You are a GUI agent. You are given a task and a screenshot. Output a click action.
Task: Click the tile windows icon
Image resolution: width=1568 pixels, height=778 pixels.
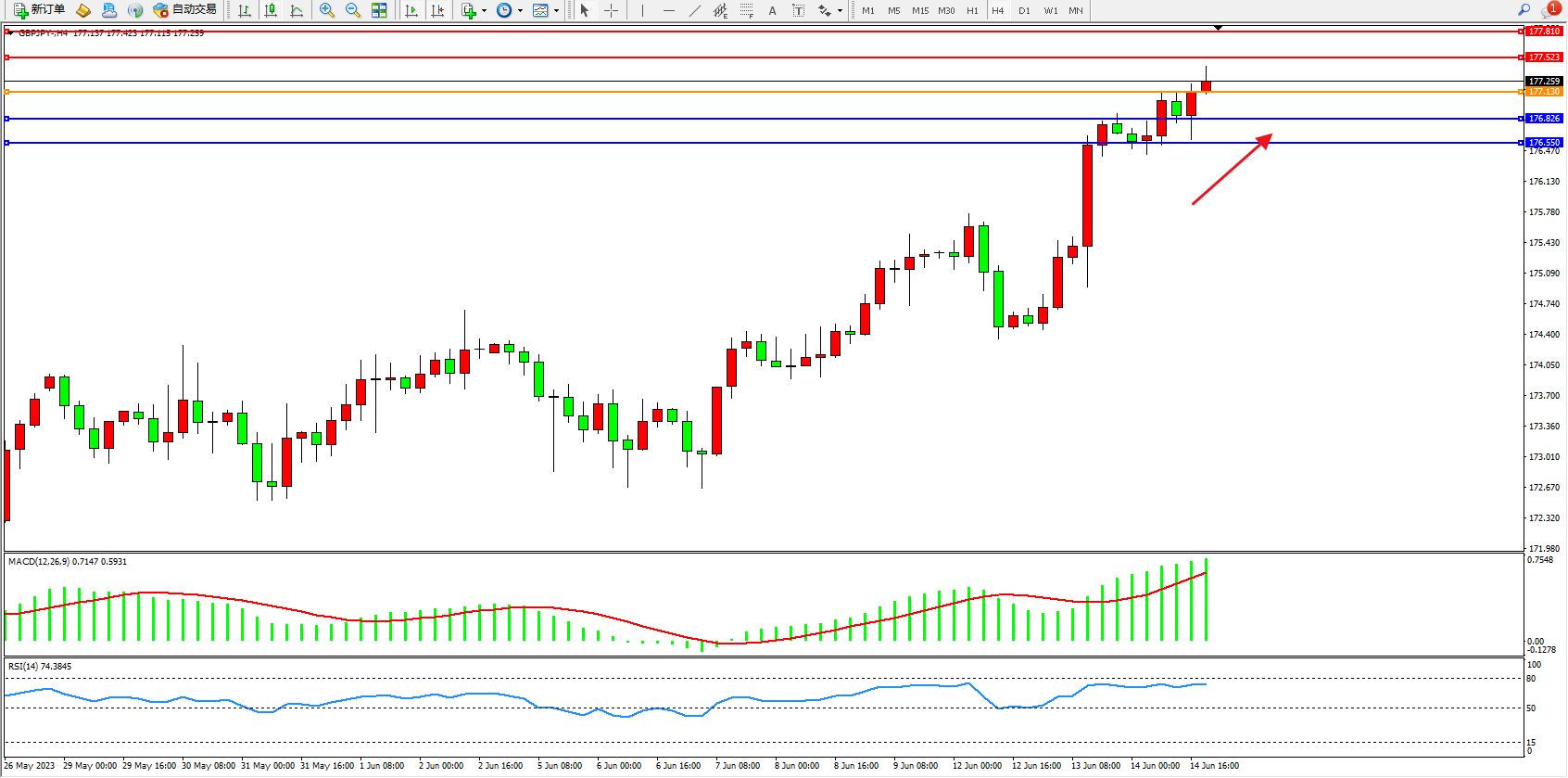pos(379,11)
